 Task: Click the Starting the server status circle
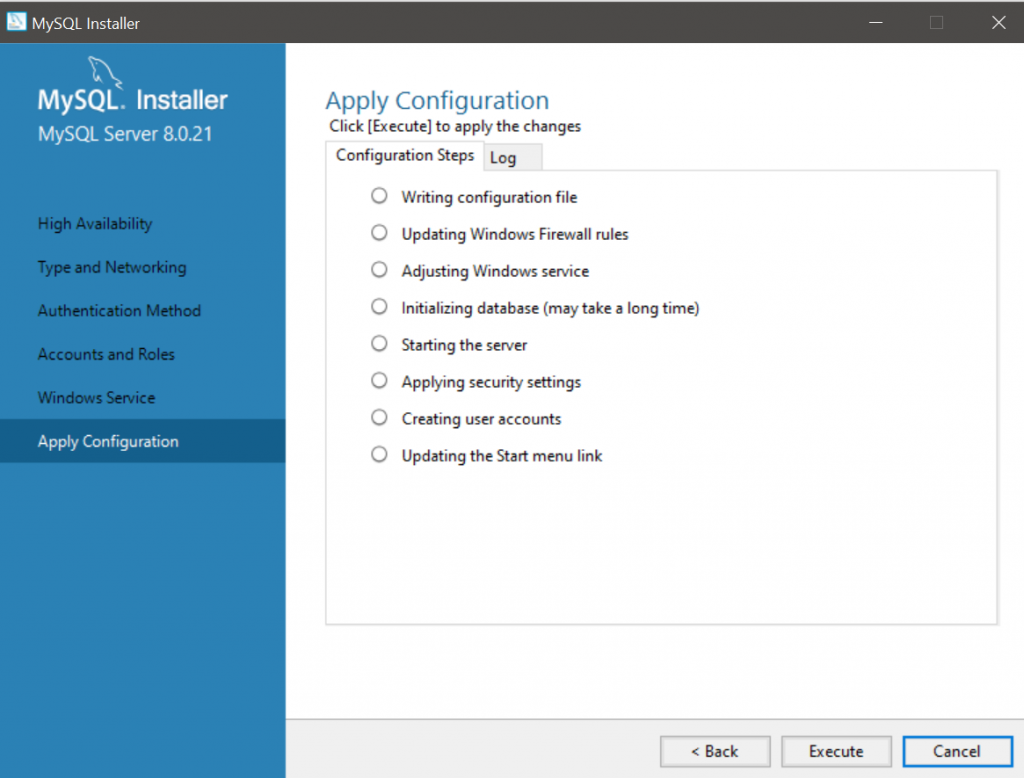click(379, 344)
